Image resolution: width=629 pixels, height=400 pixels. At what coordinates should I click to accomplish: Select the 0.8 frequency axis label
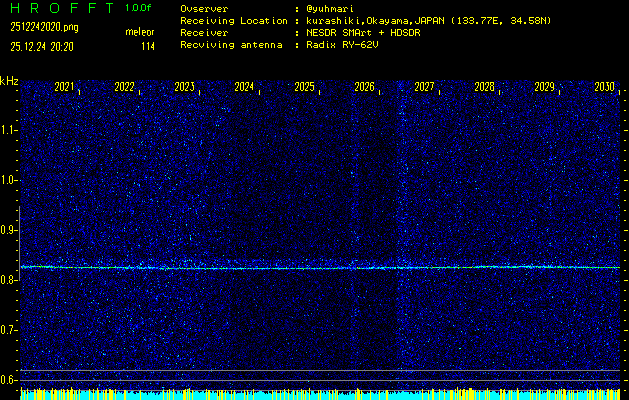[9, 280]
